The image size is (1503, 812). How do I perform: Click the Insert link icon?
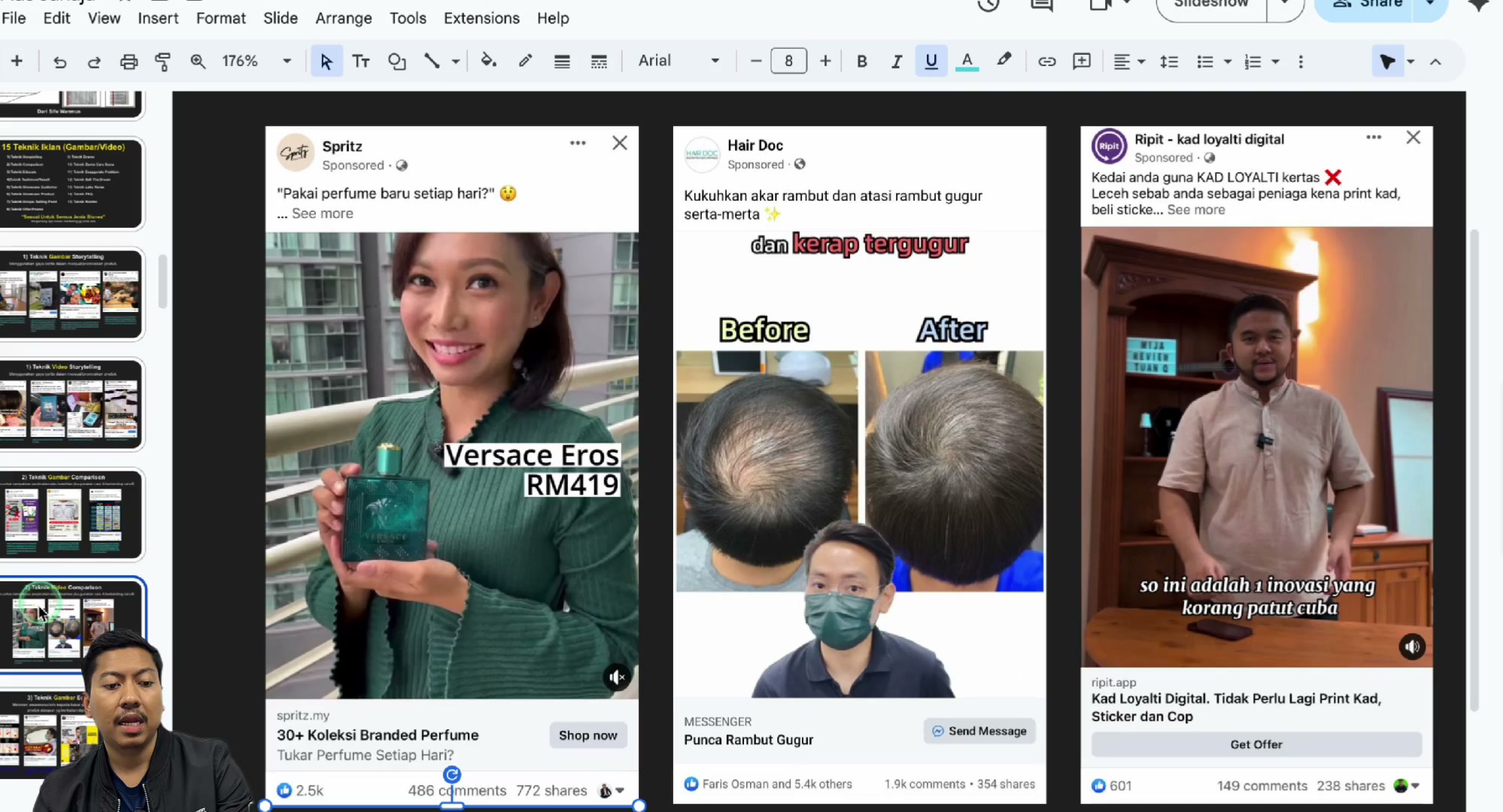[x=1046, y=62]
